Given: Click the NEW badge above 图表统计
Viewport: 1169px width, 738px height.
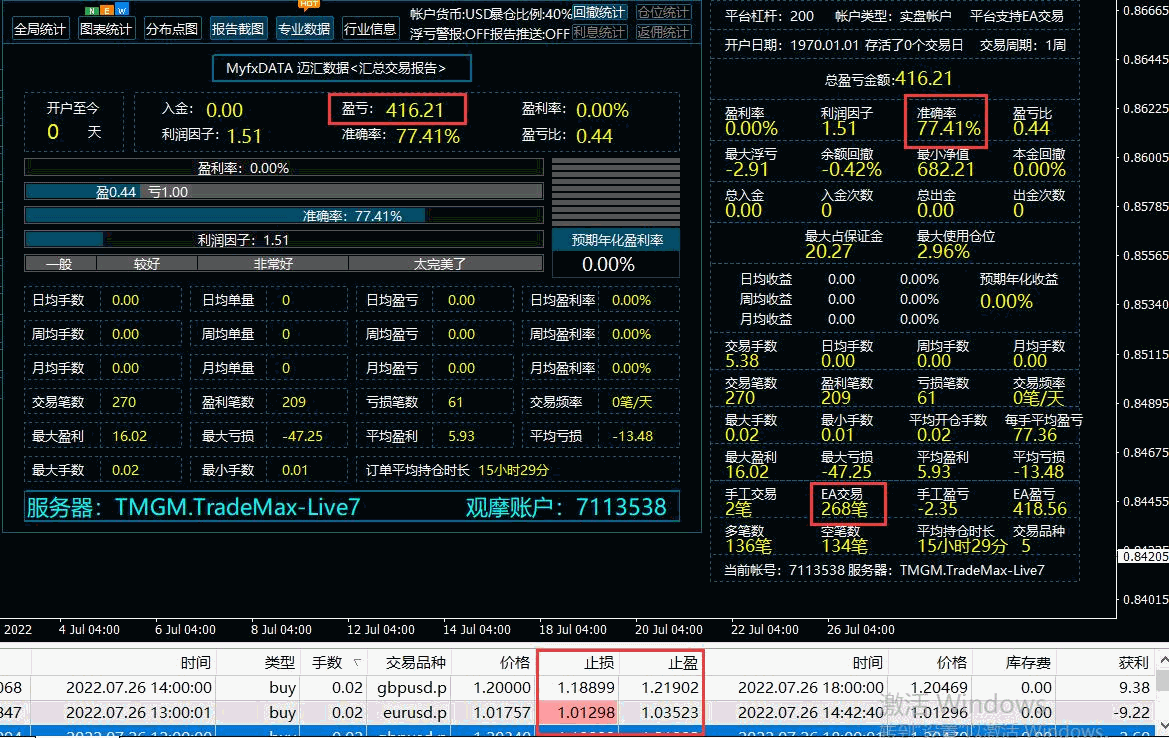Looking at the screenshot, I should pyautogui.click(x=105, y=10).
